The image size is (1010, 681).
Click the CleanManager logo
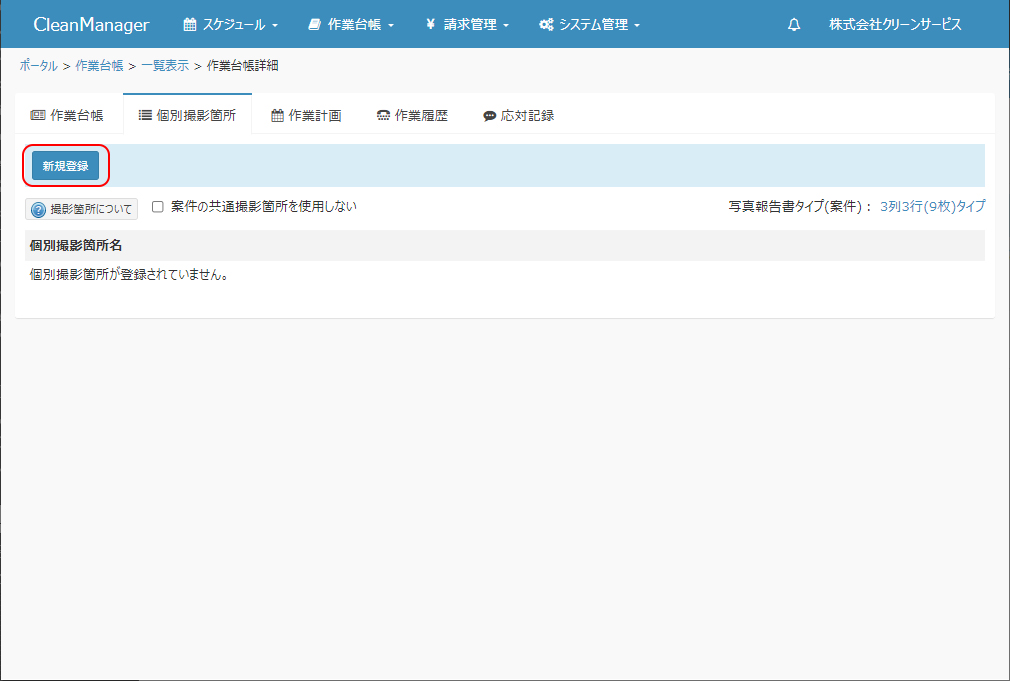(91, 25)
